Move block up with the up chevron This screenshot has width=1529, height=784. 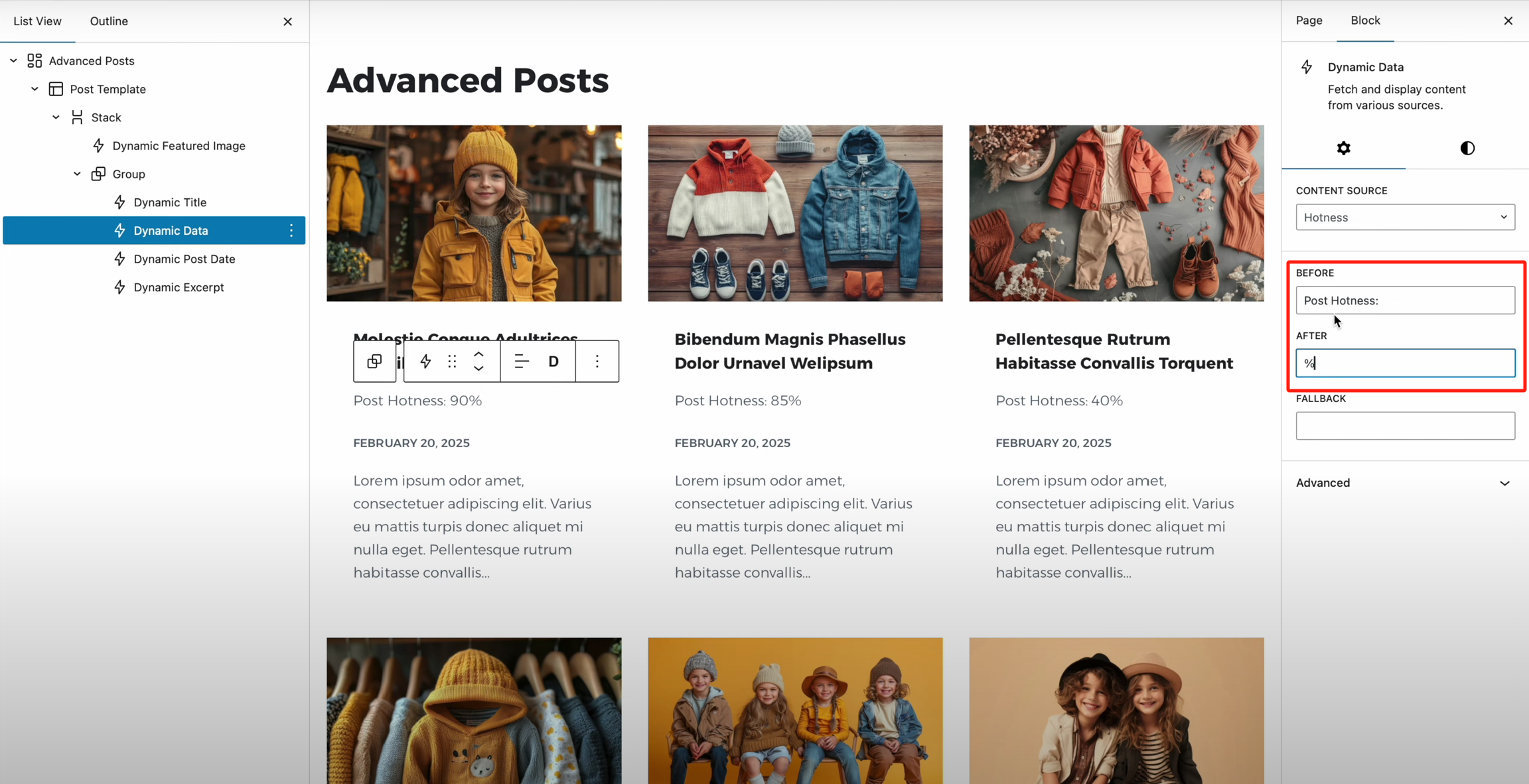coord(478,354)
